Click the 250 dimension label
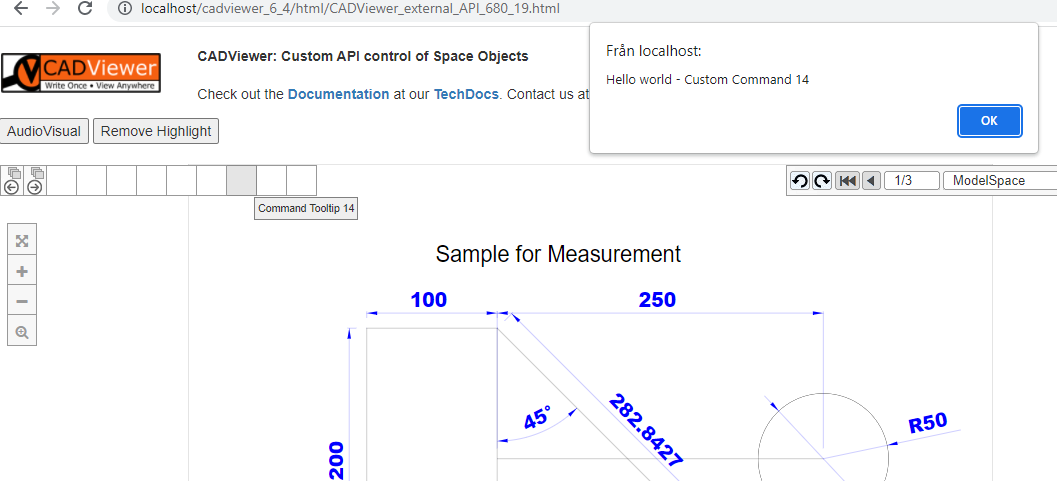This screenshot has height=482, width=1057. pyautogui.click(x=657, y=299)
